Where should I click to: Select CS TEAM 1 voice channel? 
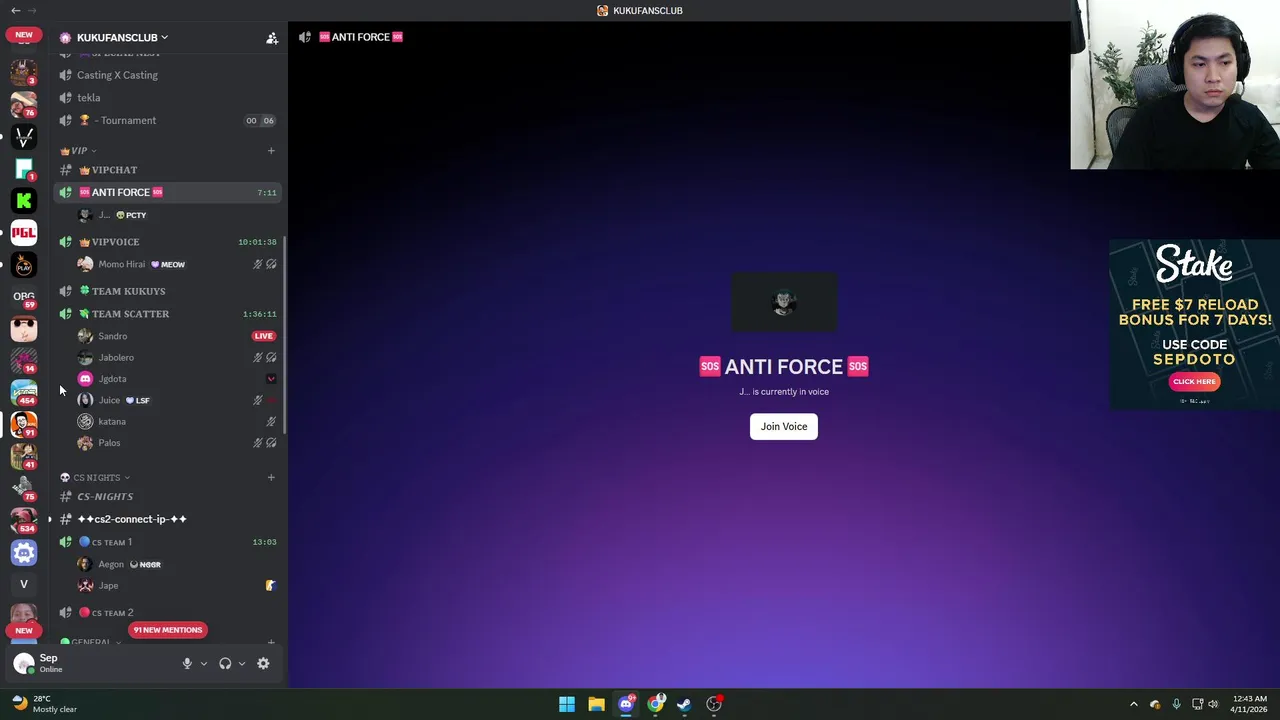pos(168,542)
